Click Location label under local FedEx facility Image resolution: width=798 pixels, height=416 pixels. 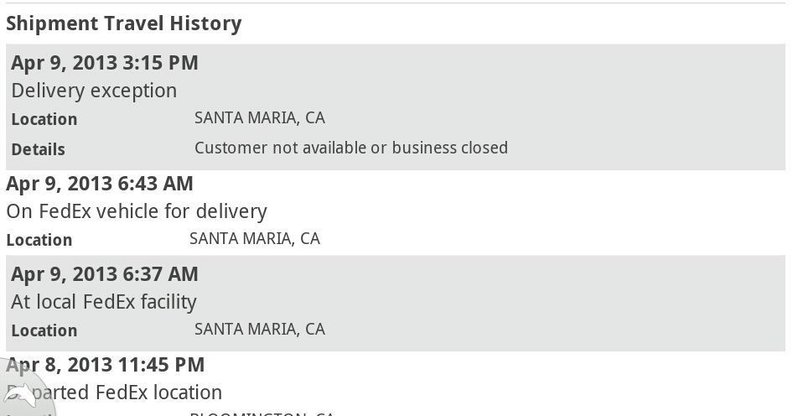click(44, 330)
